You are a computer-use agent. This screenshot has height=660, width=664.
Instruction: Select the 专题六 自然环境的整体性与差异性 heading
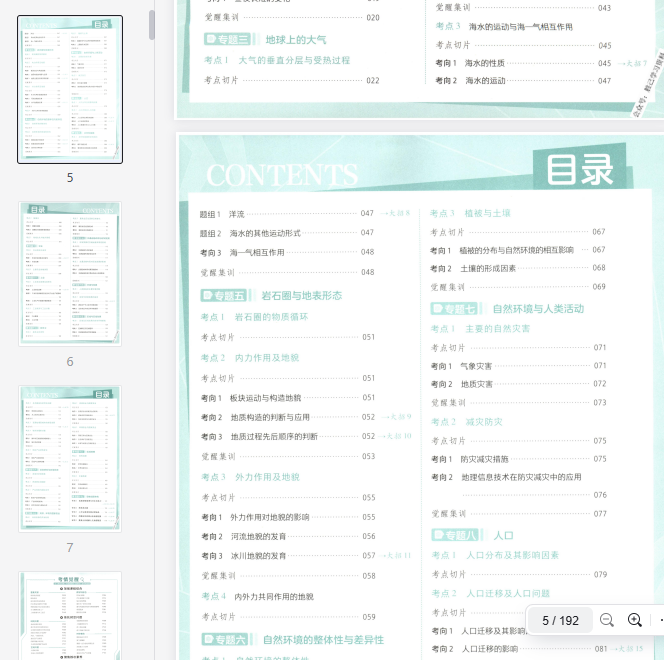tap(293, 639)
